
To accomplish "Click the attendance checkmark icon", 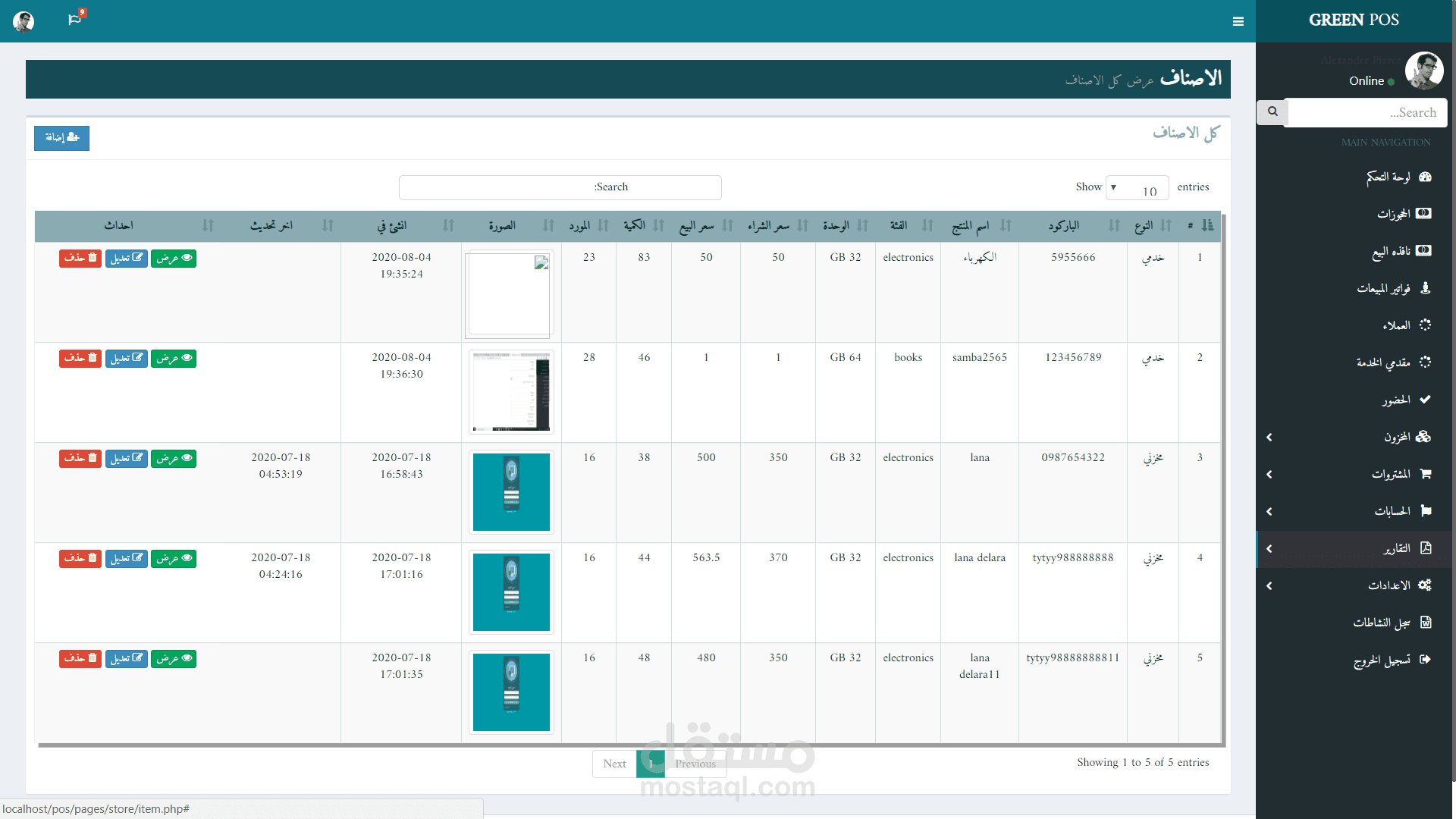I will [1425, 400].
